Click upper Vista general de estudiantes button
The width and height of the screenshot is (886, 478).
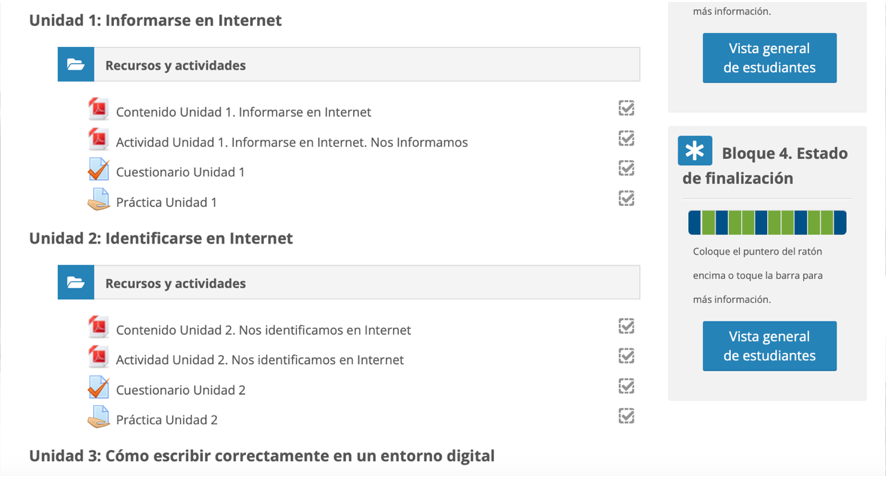769,58
